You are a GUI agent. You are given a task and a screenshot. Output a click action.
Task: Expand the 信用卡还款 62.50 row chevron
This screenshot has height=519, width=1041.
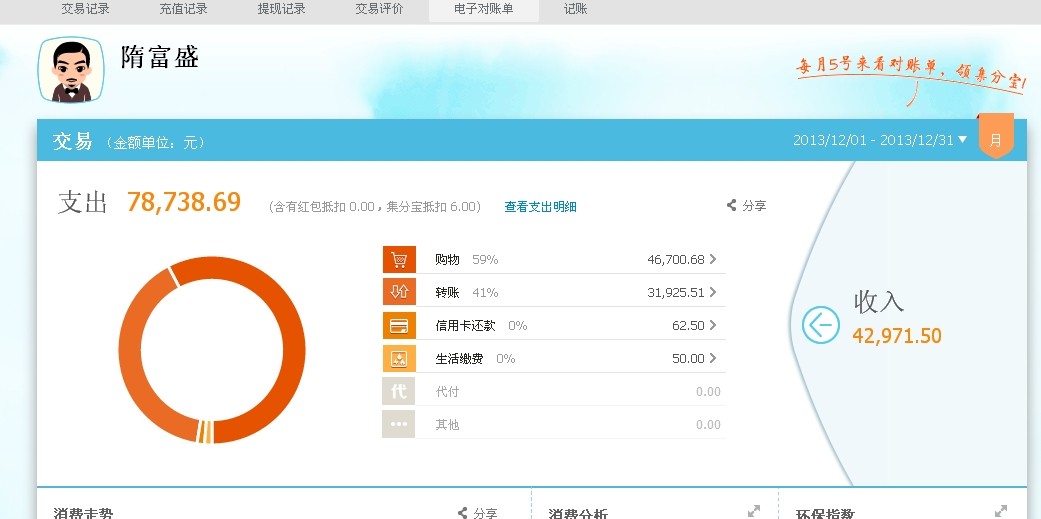coord(713,325)
